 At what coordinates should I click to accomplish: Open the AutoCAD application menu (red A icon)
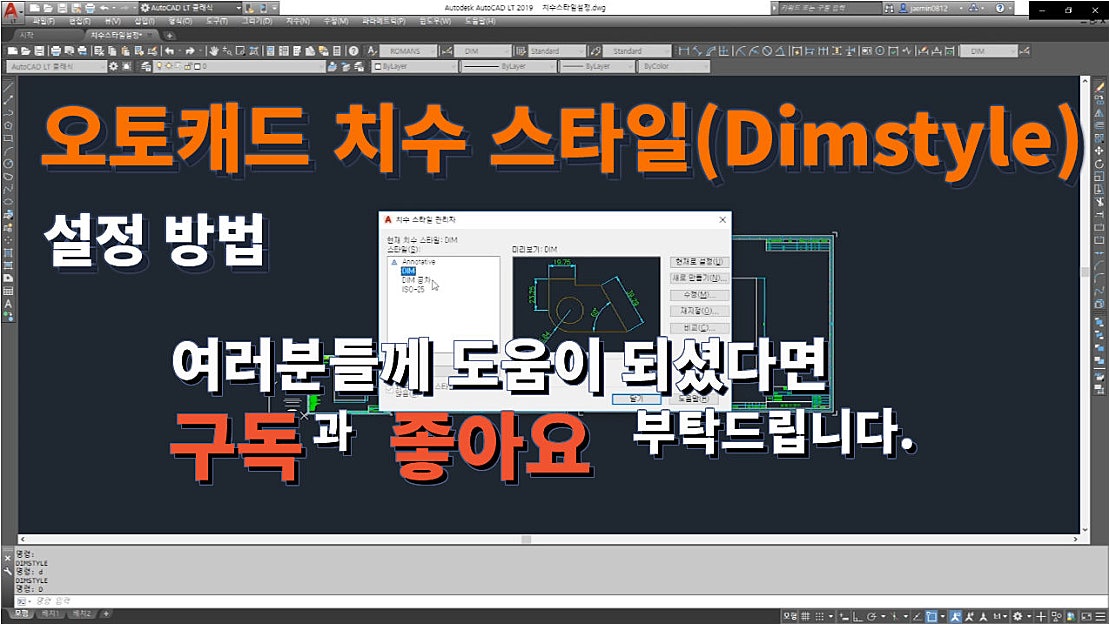[10, 9]
